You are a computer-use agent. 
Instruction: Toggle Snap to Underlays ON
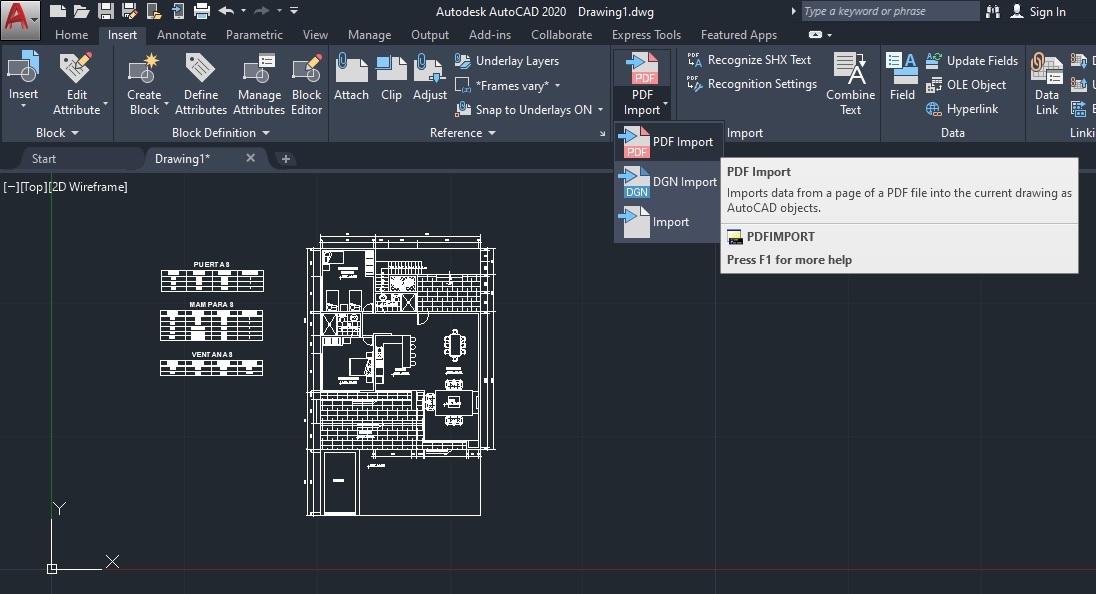[528, 109]
